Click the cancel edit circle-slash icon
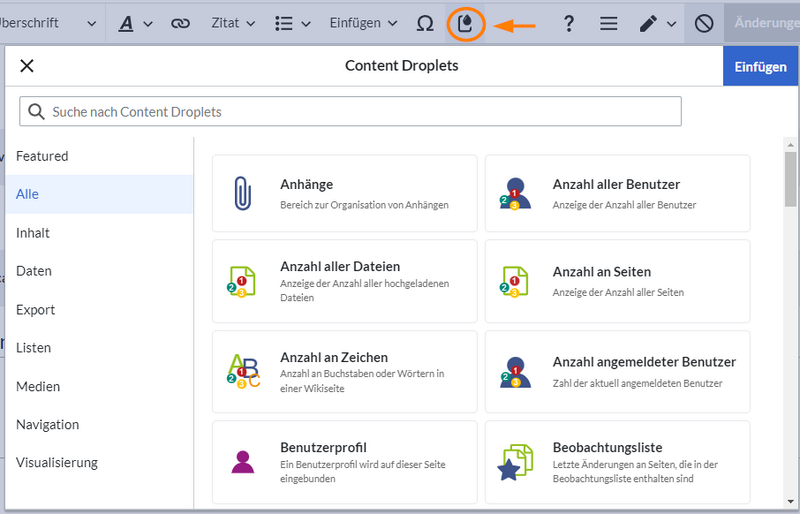Screen dimensions: 800x514 coord(704,23)
